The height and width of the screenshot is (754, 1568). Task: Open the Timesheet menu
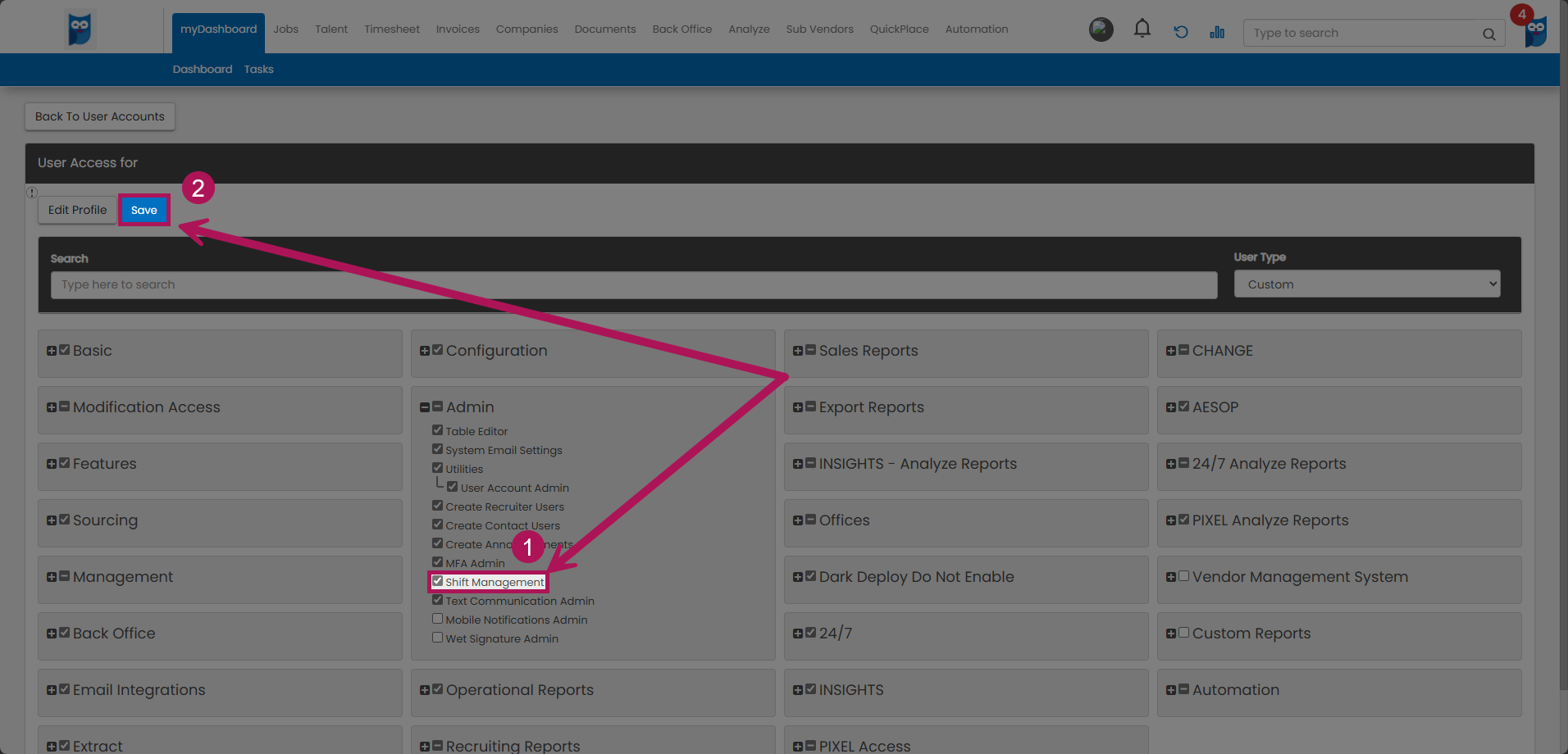coord(391,29)
